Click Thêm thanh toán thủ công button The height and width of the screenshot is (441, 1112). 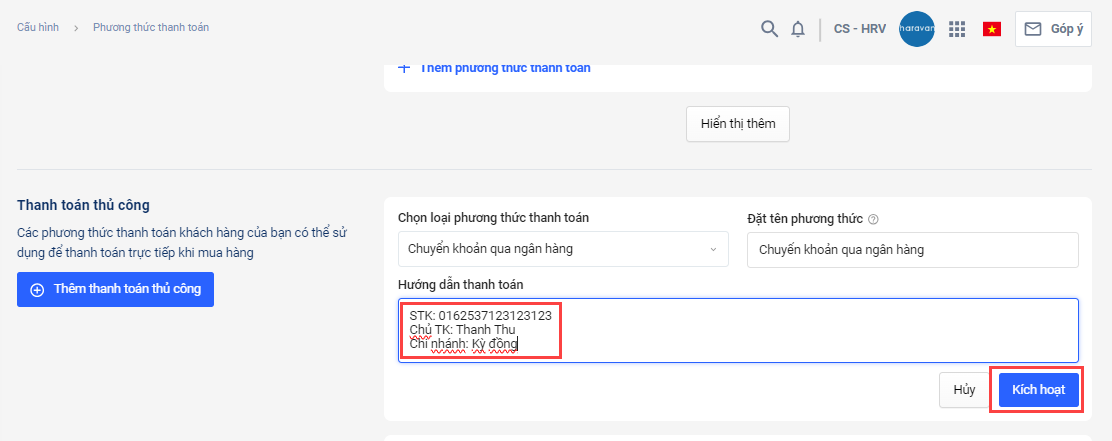tap(115, 290)
